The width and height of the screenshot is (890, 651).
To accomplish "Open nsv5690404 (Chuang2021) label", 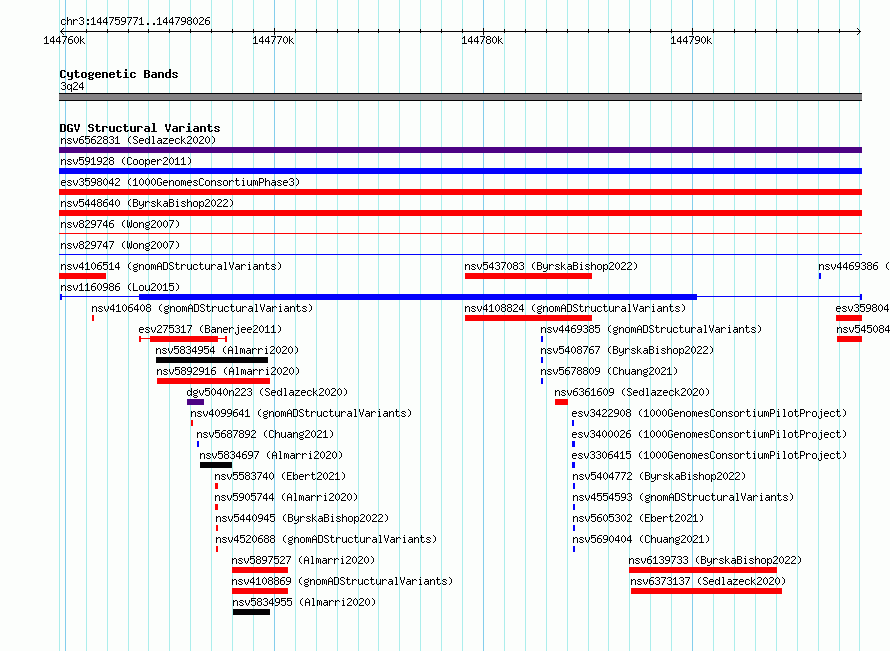I will (x=641, y=539).
